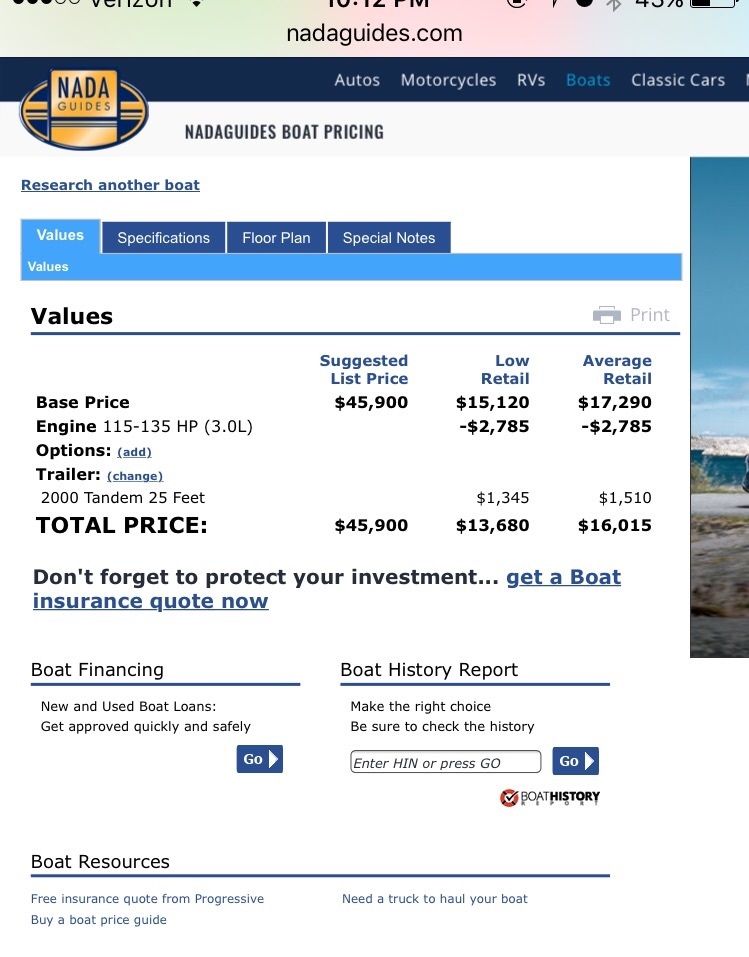Select the Values tab
The image size is (749, 957).
pyautogui.click(x=60, y=236)
